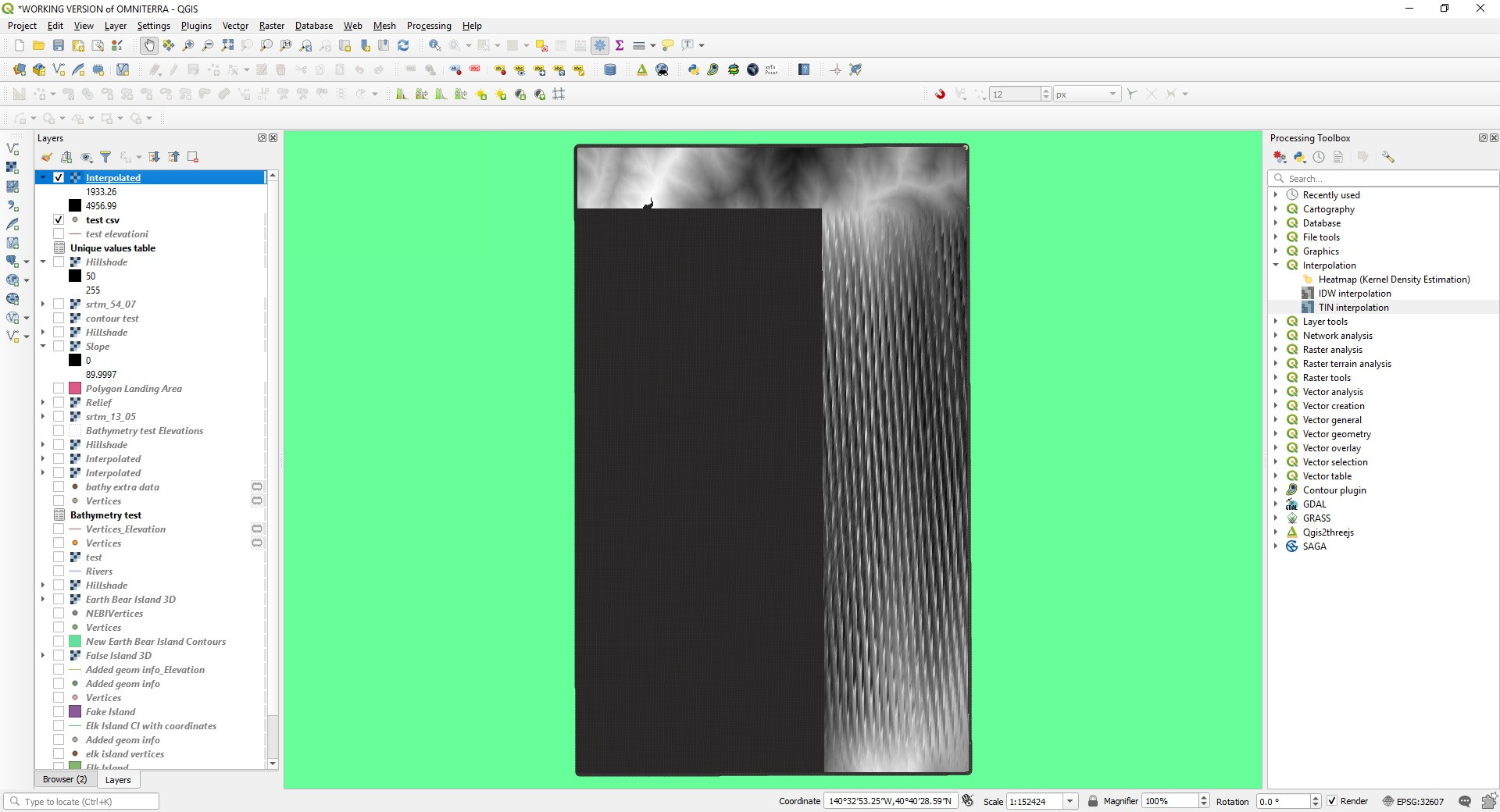
Task: Save the project with the floppy disk icon
Action: (59, 45)
